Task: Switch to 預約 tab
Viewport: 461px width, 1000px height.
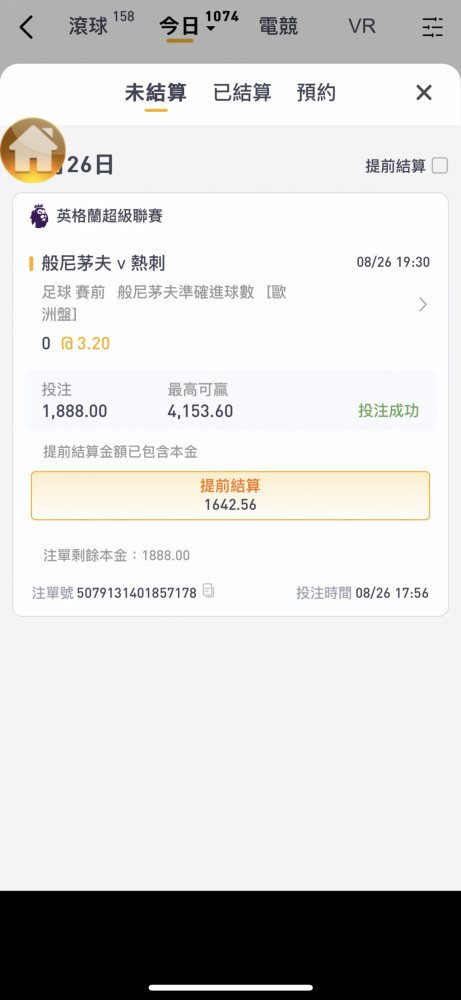Action: click(316, 93)
